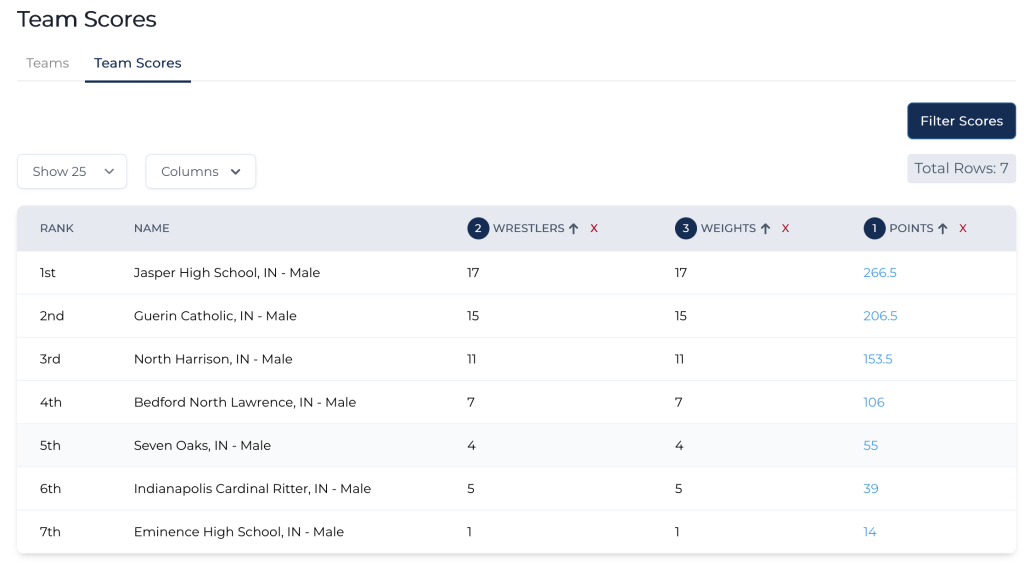Toggle sort arrow on Weights column
Screen dimensions: 1024x579
(765, 229)
